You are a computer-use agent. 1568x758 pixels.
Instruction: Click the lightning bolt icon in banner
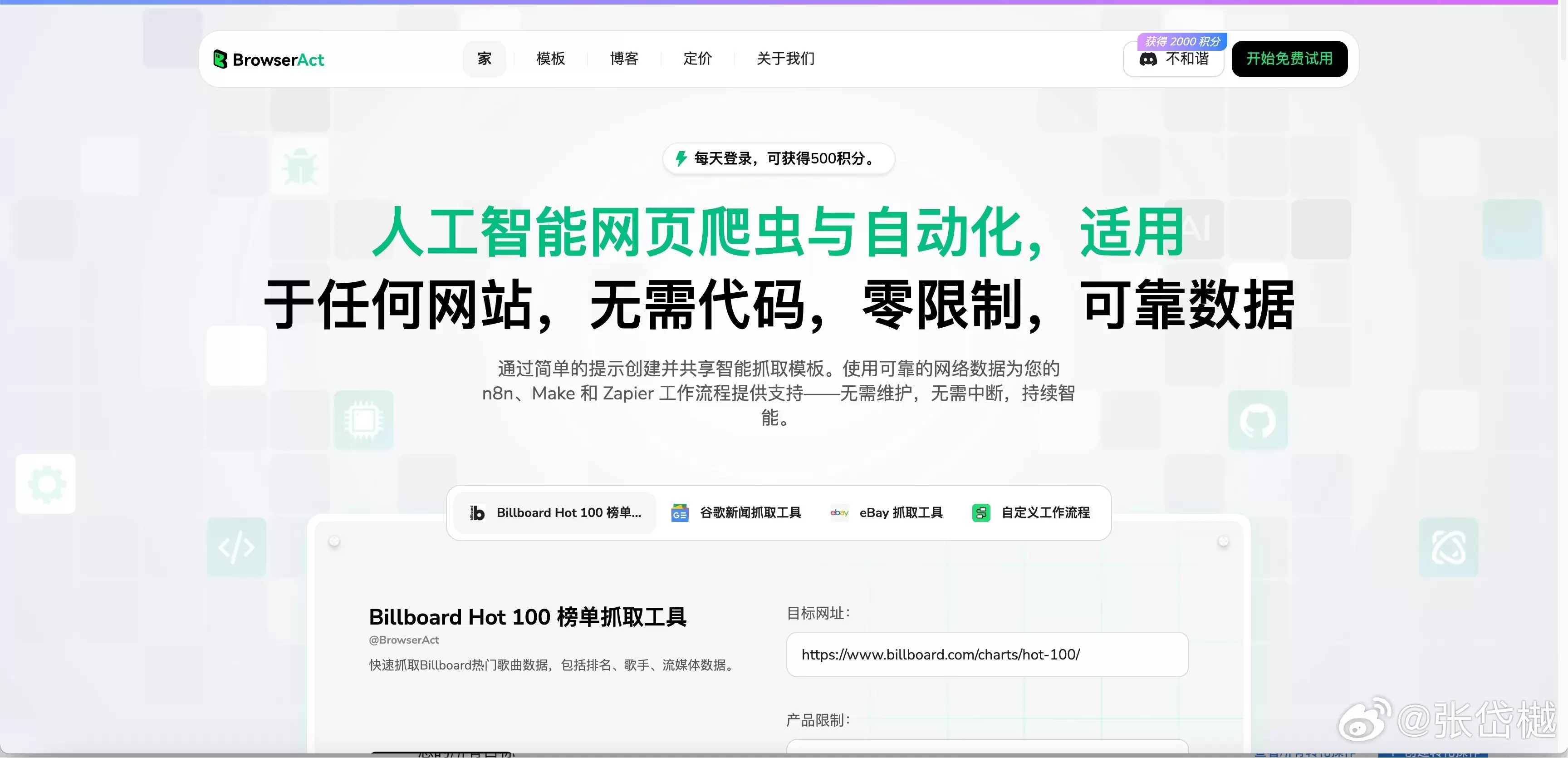coord(681,159)
